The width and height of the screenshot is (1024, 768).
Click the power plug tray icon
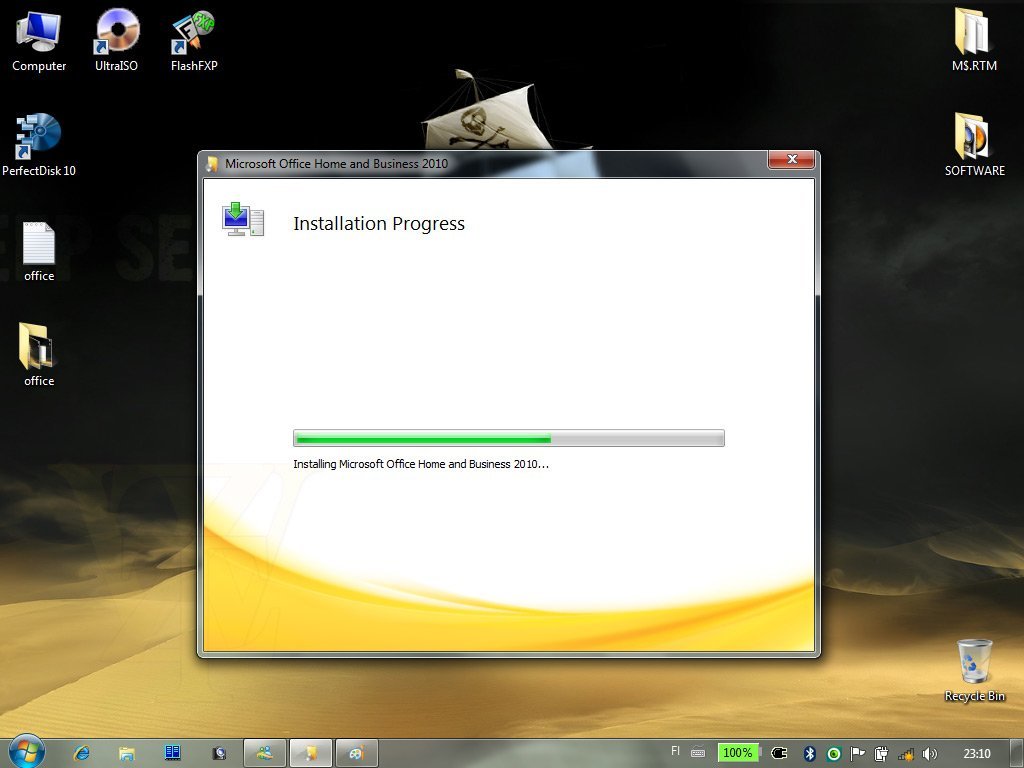pos(779,753)
